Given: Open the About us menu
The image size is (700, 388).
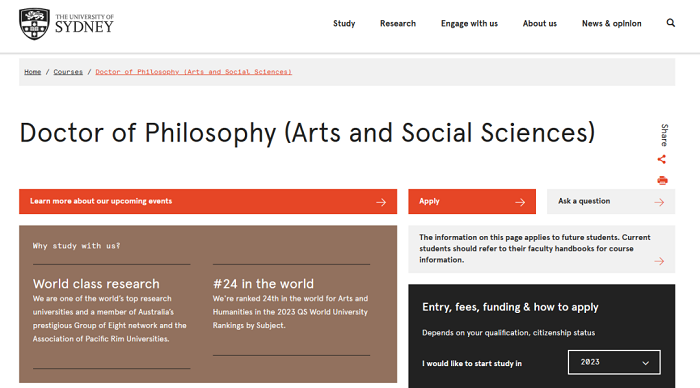Looking at the screenshot, I should pos(540,23).
